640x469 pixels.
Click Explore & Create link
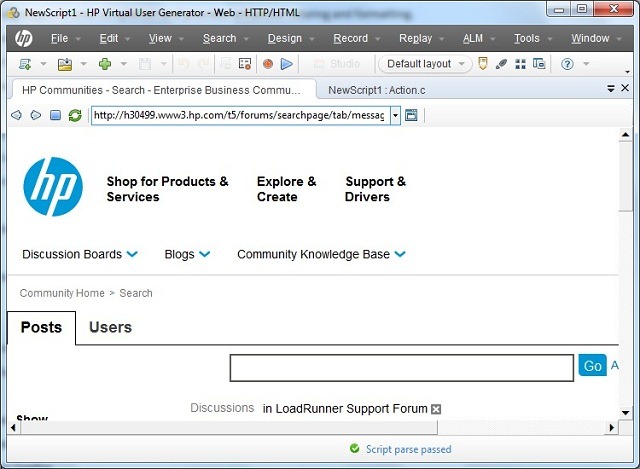[287, 189]
